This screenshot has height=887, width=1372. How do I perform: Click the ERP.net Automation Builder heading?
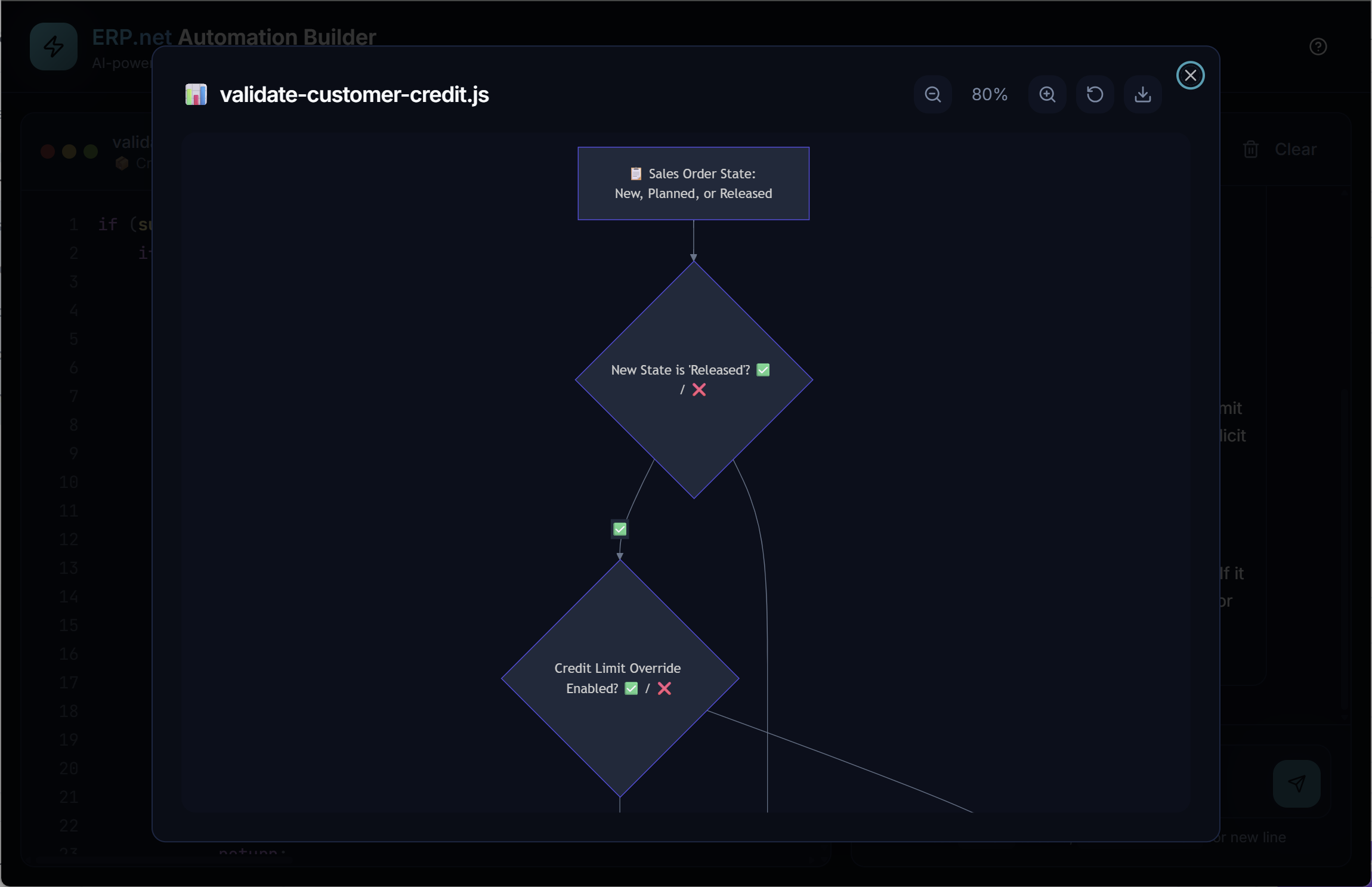234,37
